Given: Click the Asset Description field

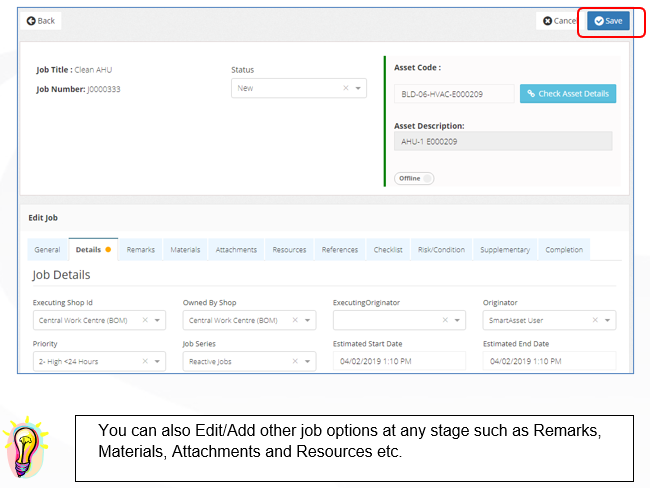Looking at the screenshot, I should (x=503, y=141).
